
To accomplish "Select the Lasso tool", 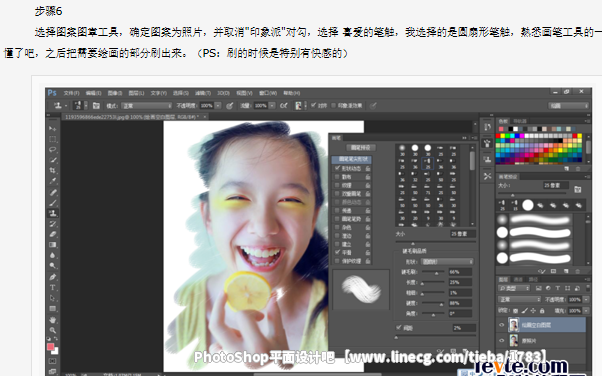I will click(53, 149).
